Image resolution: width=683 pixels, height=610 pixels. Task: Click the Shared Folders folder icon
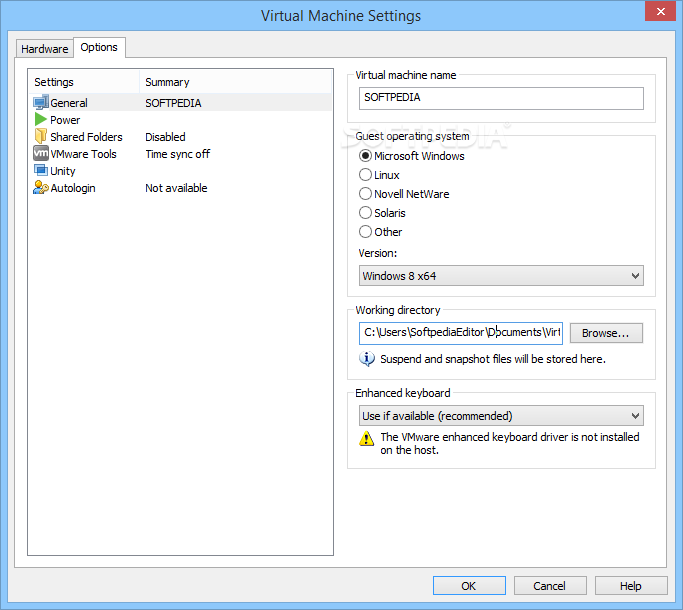[41, 136]
